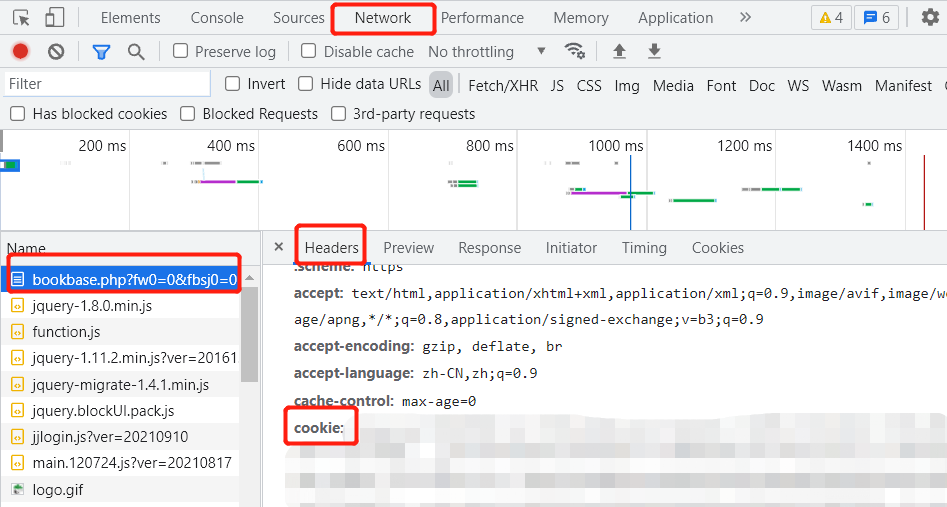The height and width of the screenshot is (507, 947).
Task: Activate the inspect element picker icon
Action: [21, 18]
